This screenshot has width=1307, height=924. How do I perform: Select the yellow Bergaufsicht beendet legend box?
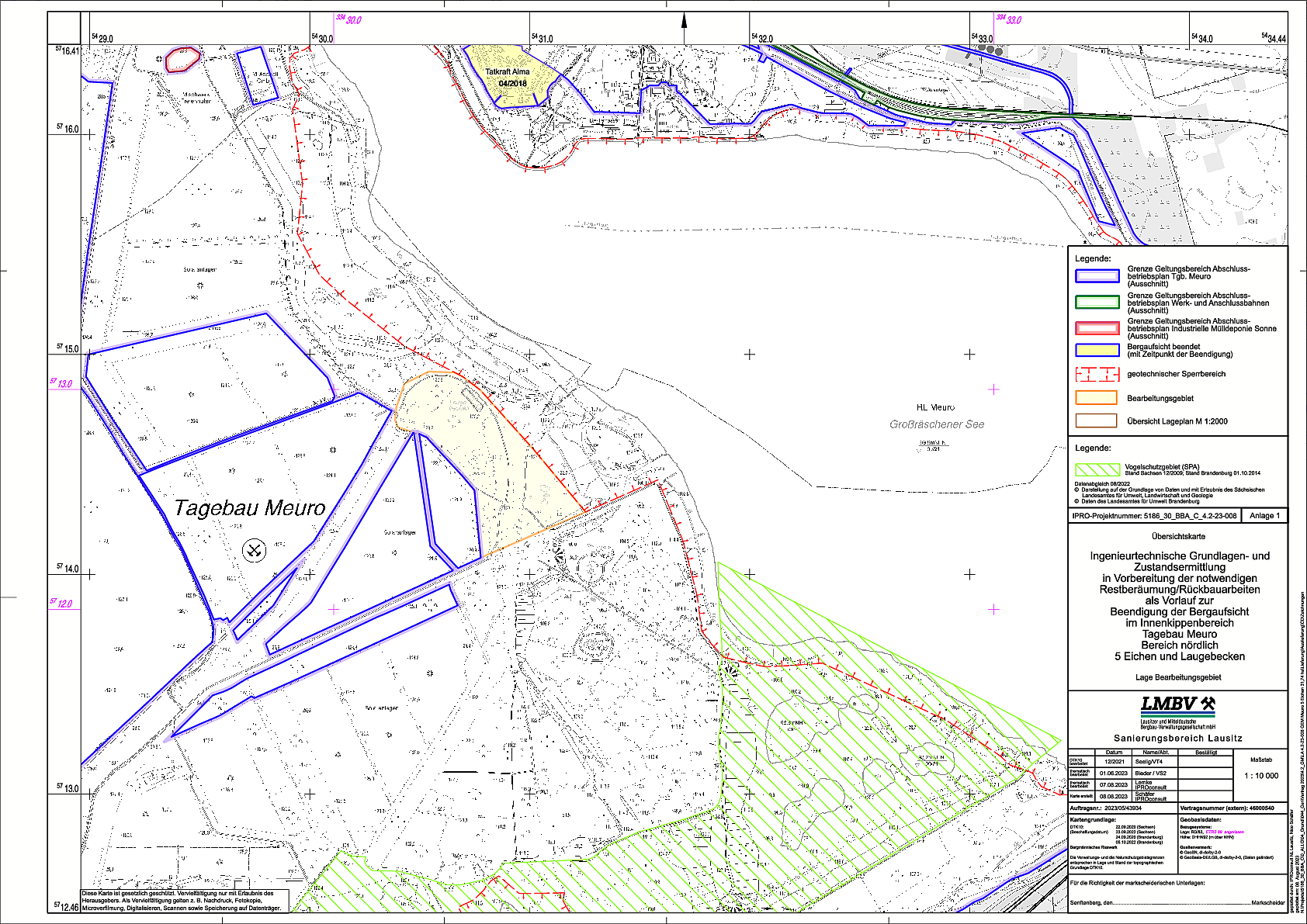coord(1097,351)
